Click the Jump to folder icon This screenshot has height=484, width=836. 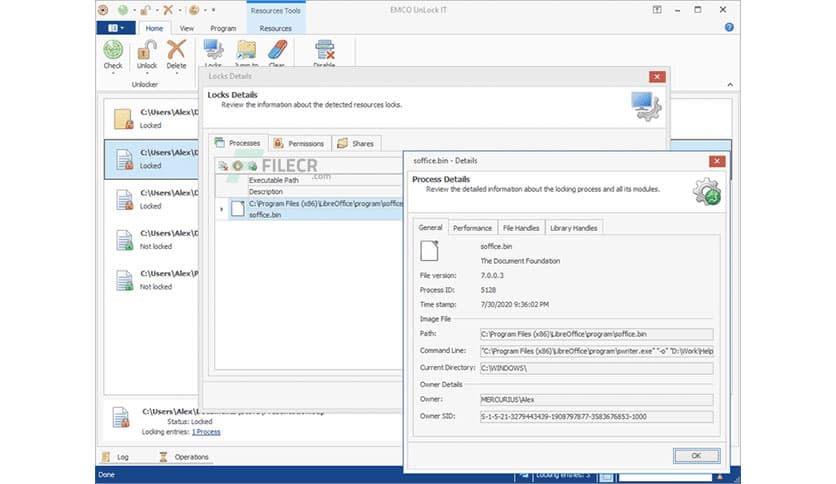click(x=246, y=50)
